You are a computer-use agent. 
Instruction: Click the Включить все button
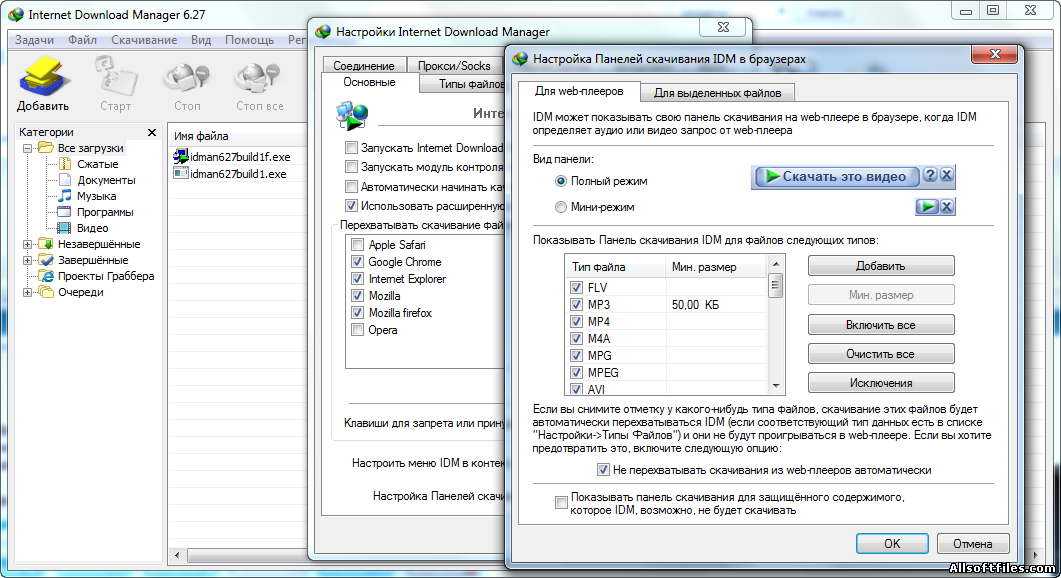881,325
